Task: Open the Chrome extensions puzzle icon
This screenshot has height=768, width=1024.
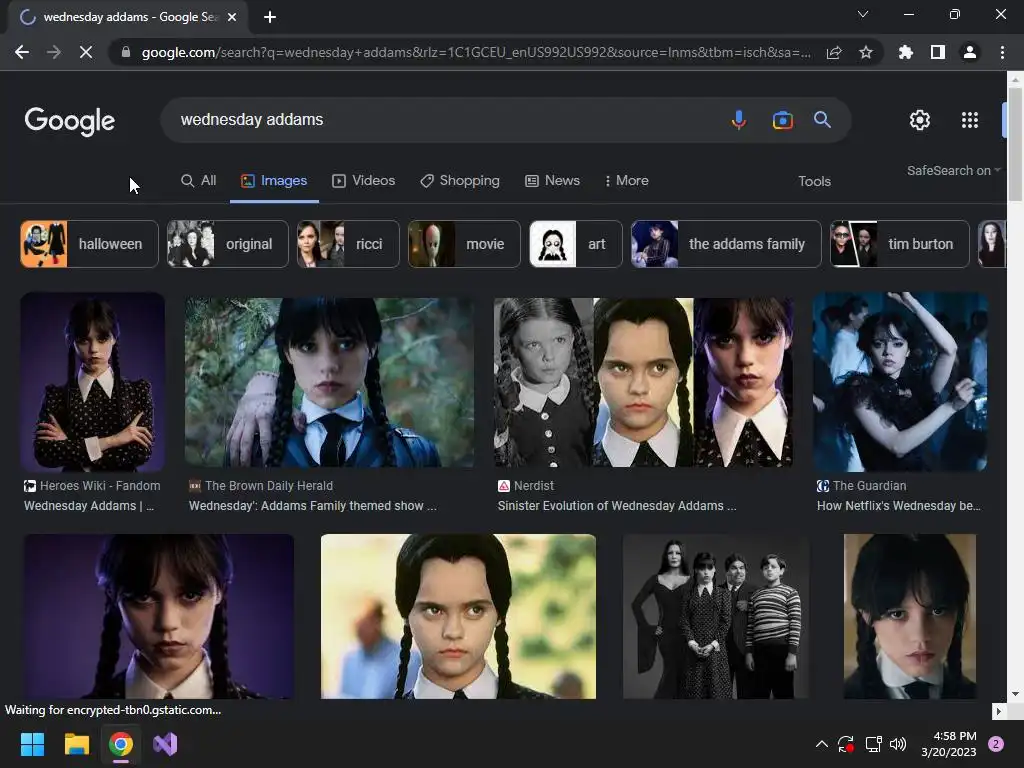Action: coord(906,52)
